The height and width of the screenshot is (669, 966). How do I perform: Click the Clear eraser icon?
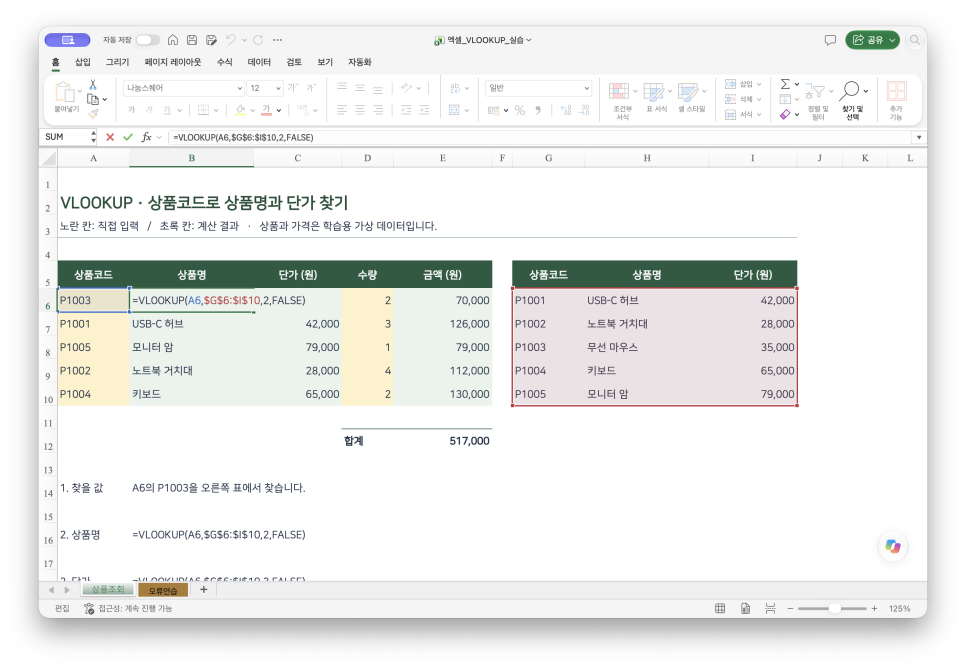pyautogui.click(x=785, y=114)
